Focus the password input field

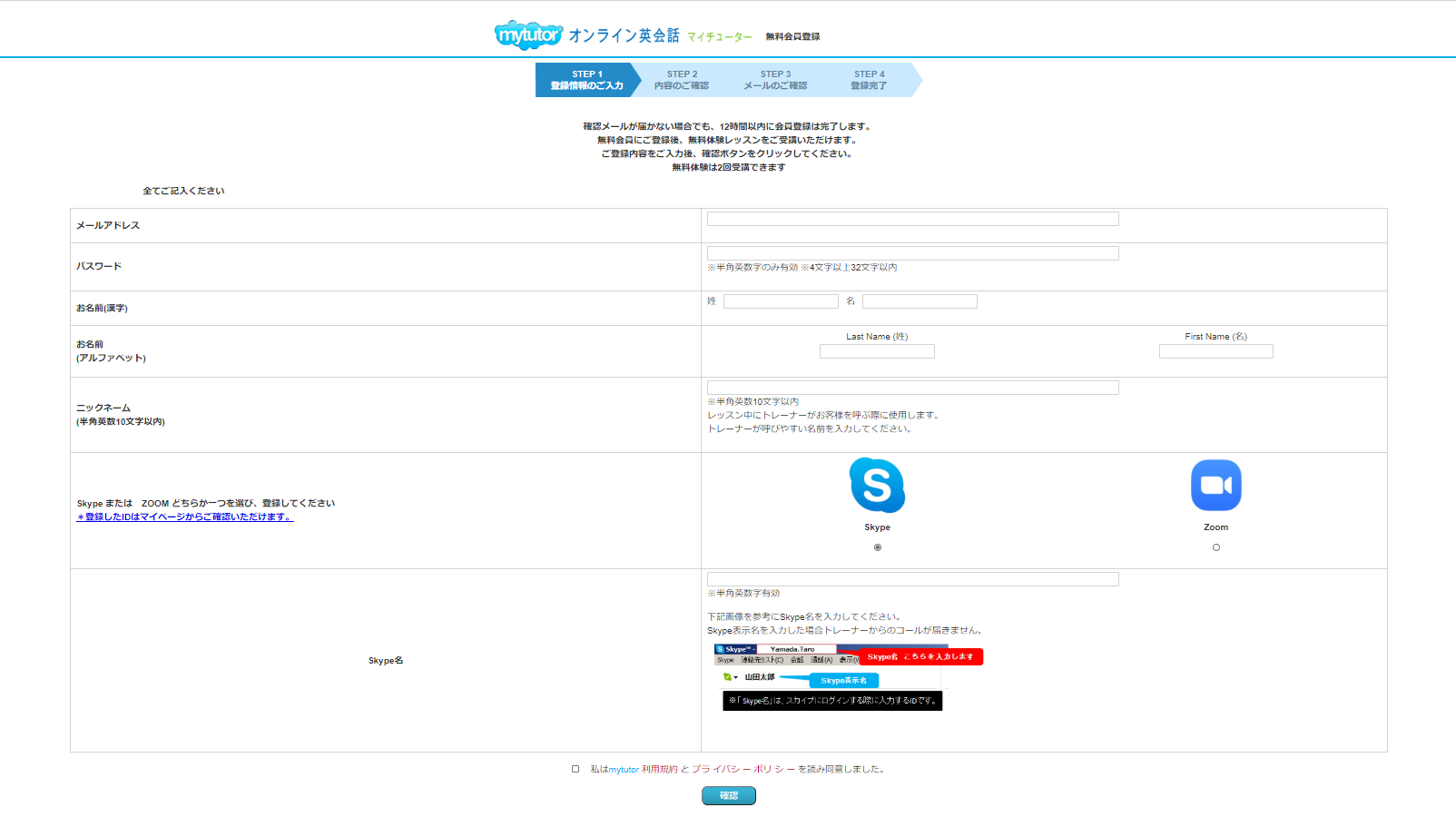pos(912,253)
